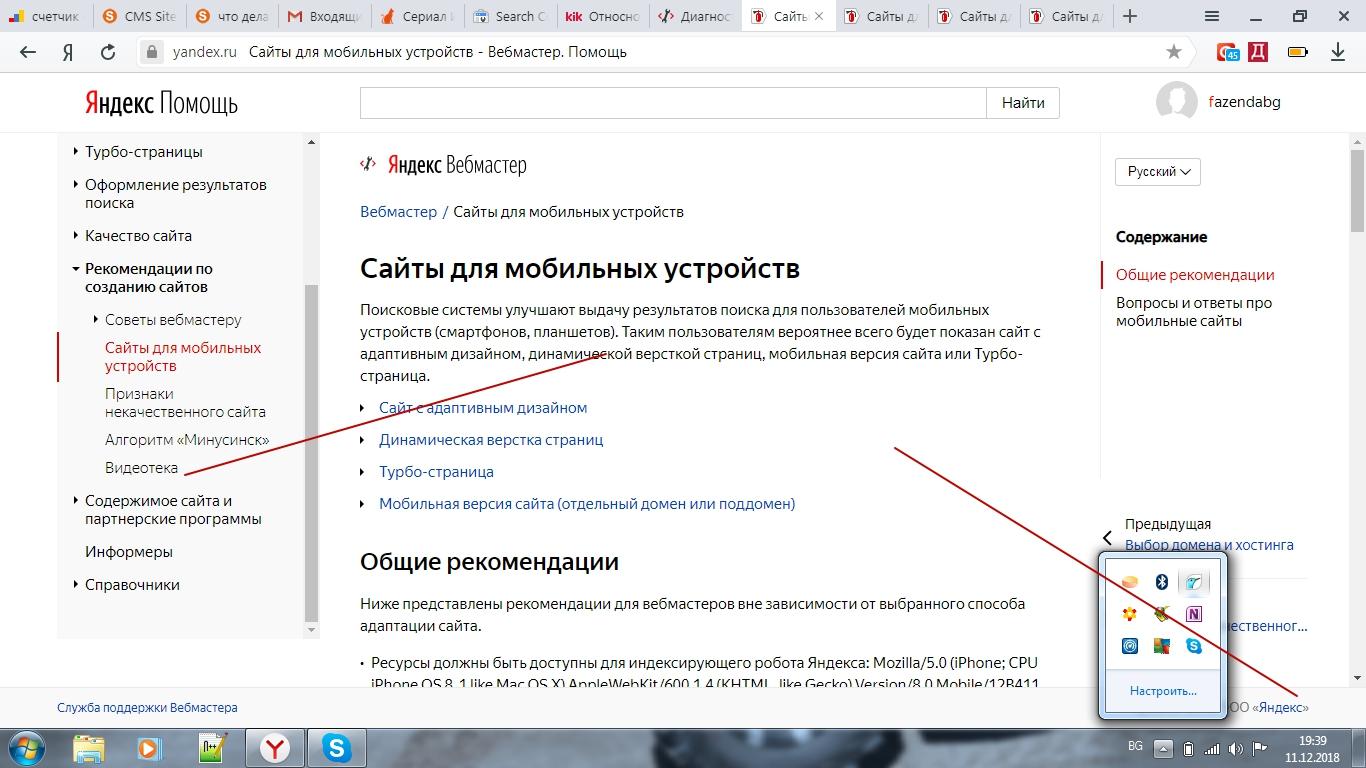
Task: Open Skype from the taskbar
Action: [337, 748]
